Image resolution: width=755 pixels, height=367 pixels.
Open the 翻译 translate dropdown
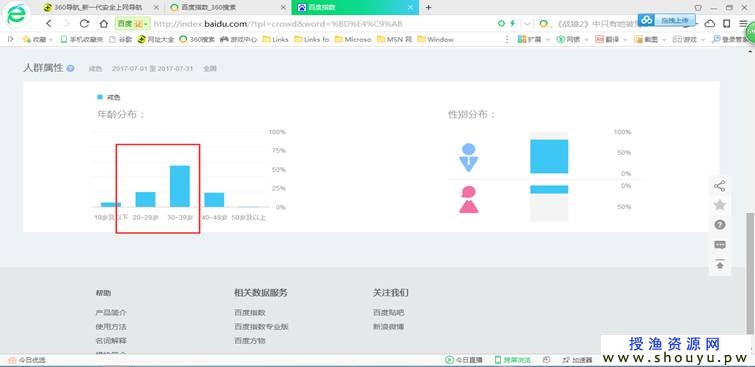(x=611, y=39)
